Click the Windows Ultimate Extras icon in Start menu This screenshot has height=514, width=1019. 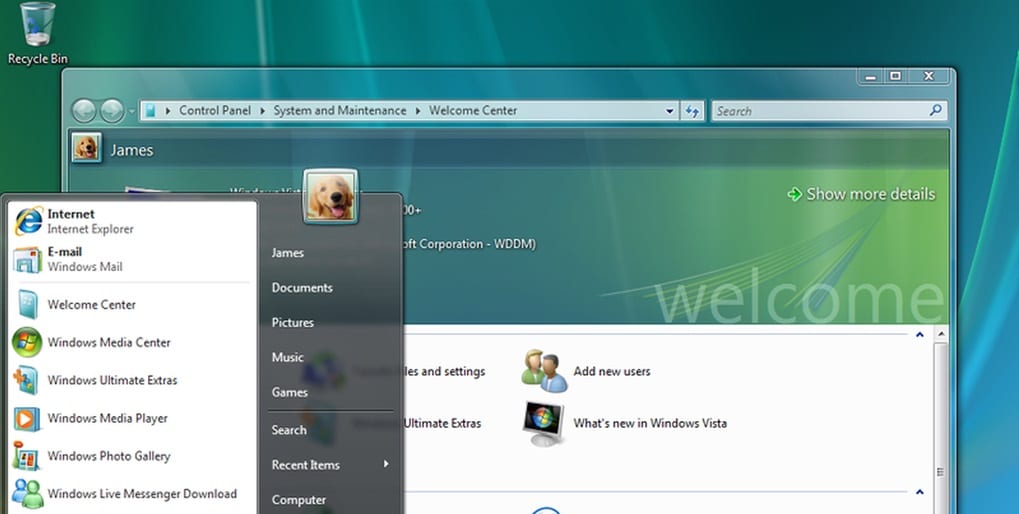(27, 380)
